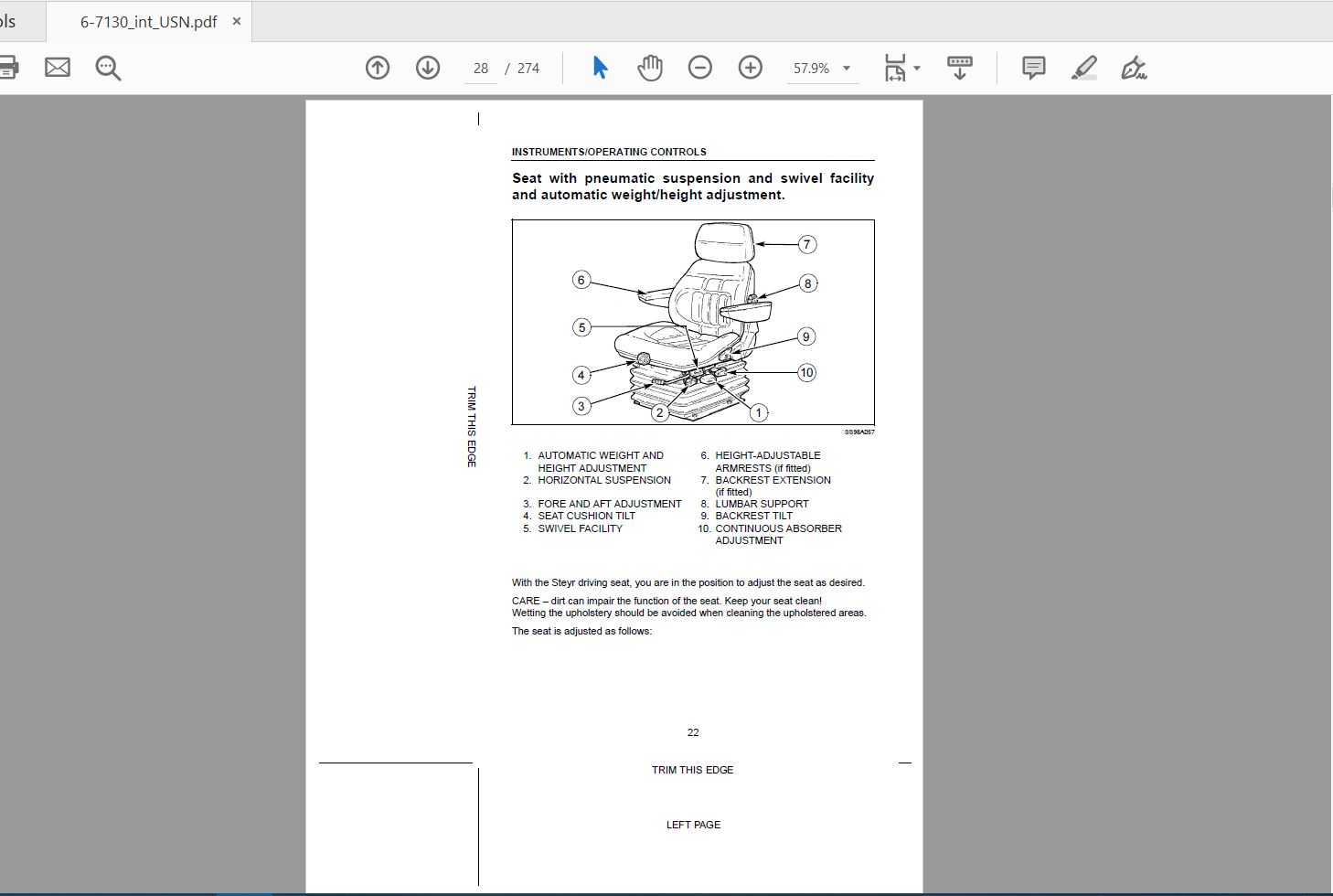Click the seat diagram illustration
This screenshot has height=896, width=1333.
point(693,322)
